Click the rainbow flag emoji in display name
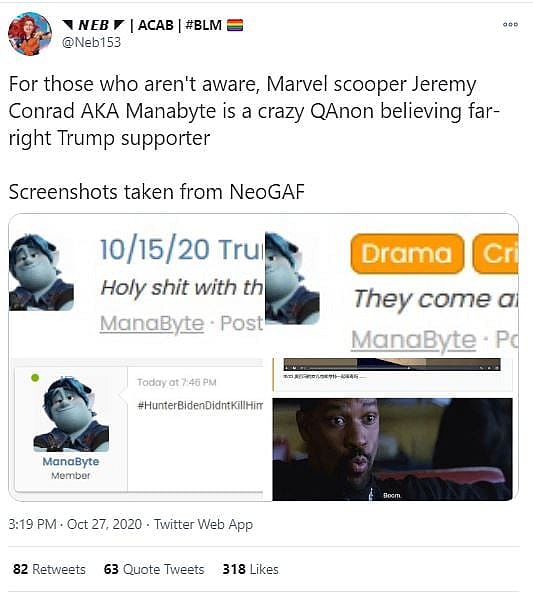The image size is (533, 594). [x=235, y=25]
